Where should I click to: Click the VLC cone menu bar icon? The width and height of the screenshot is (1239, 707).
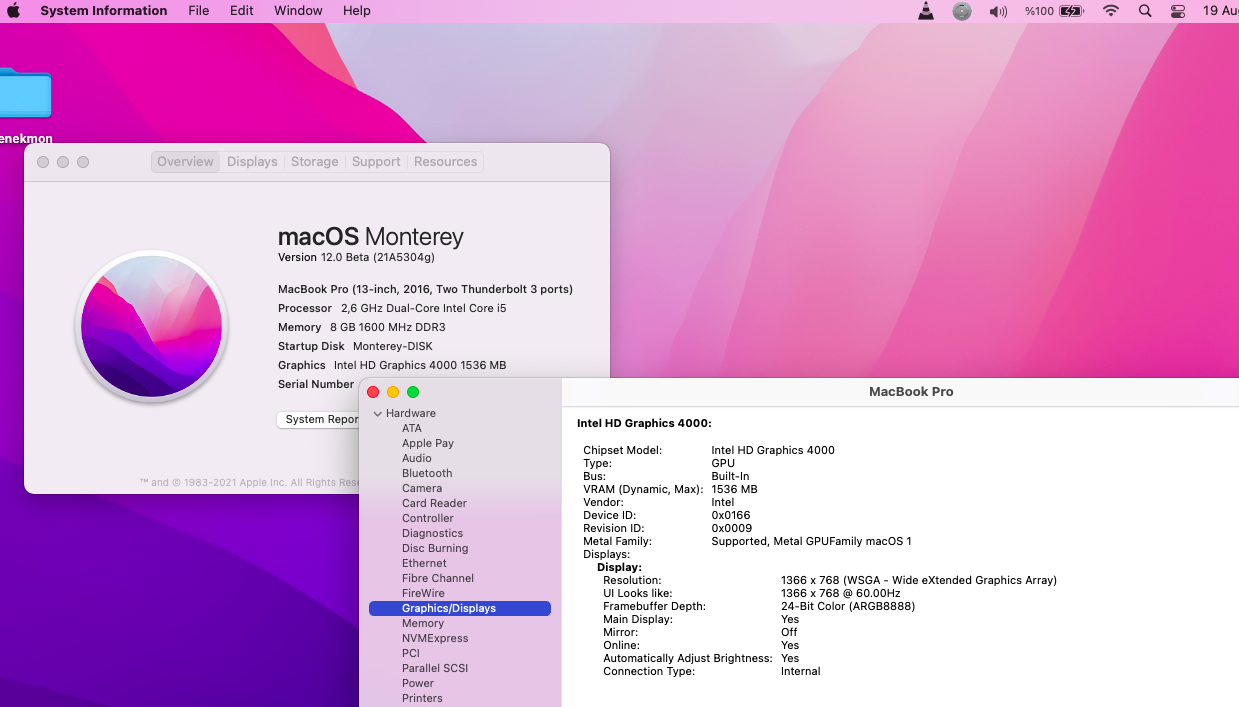[x=926, y=11]
